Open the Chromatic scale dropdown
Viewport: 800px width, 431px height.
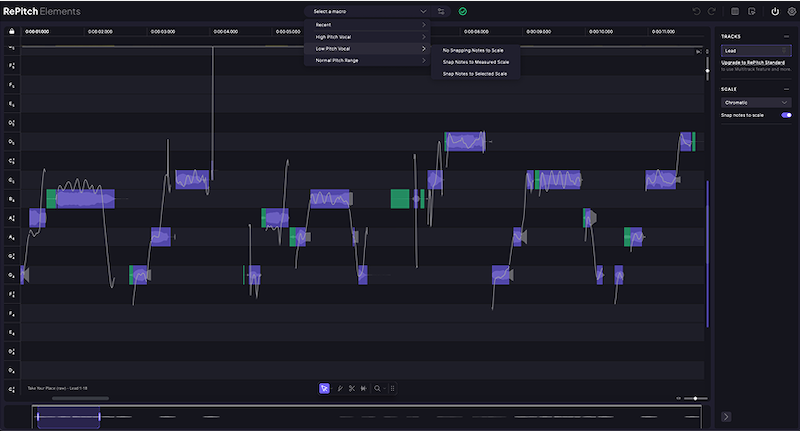(757, 102)
